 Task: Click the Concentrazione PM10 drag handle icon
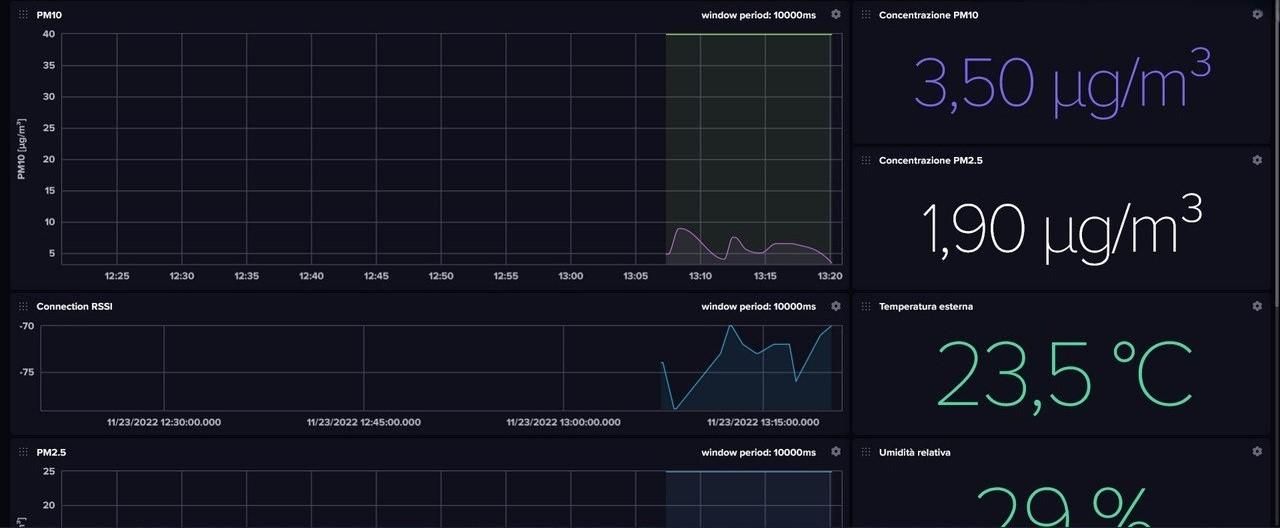coord(866,15)
